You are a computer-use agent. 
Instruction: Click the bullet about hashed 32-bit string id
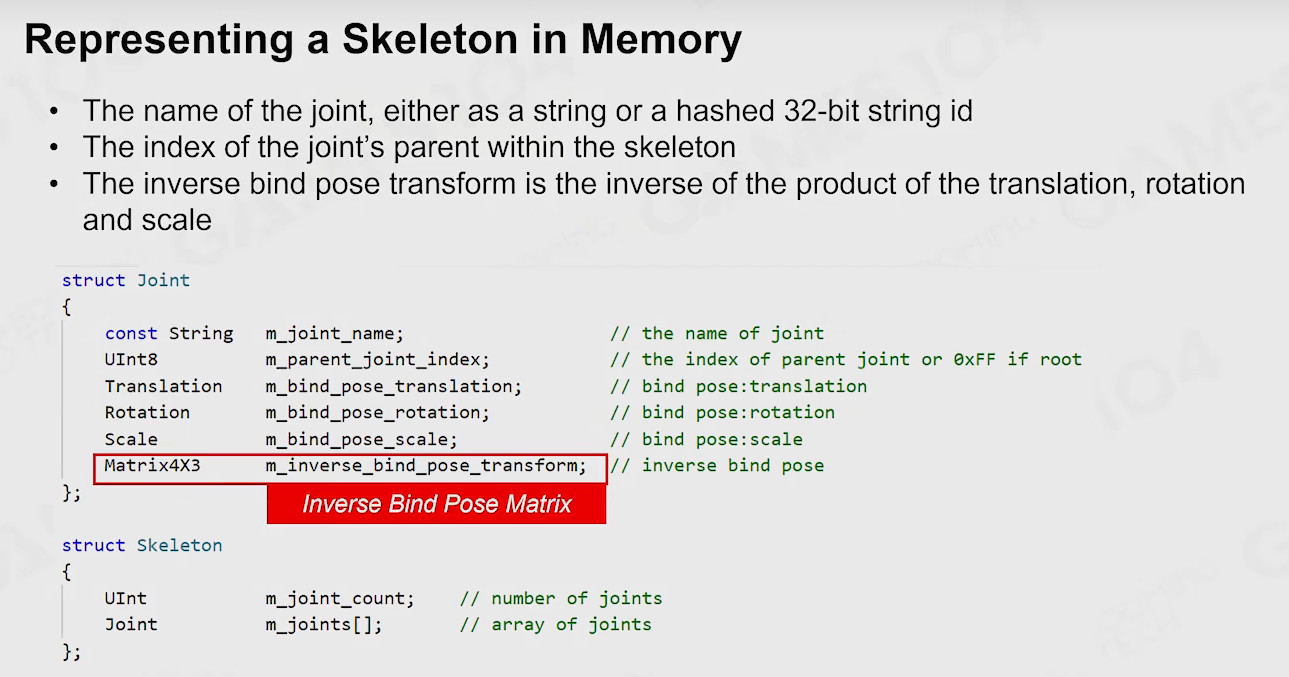[x=527, y=110]
